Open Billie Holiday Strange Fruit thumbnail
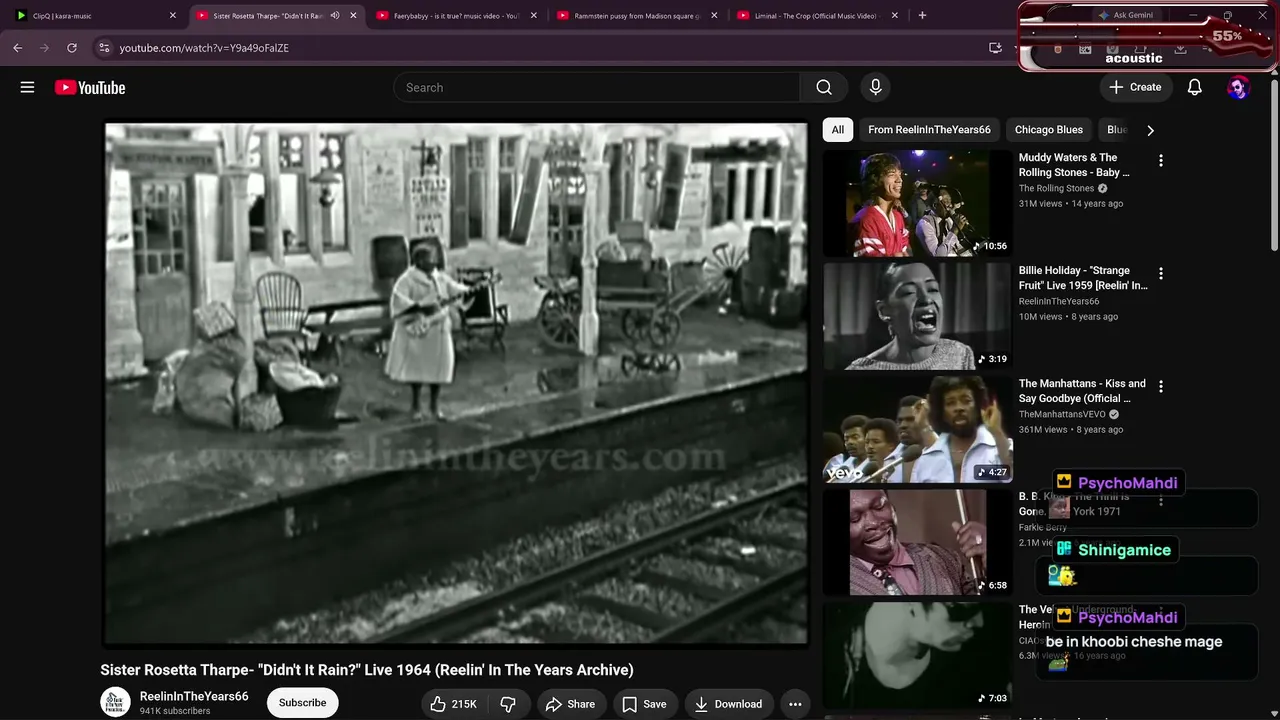Viewport: 1280px width, 720px height. tap(917, 316)
